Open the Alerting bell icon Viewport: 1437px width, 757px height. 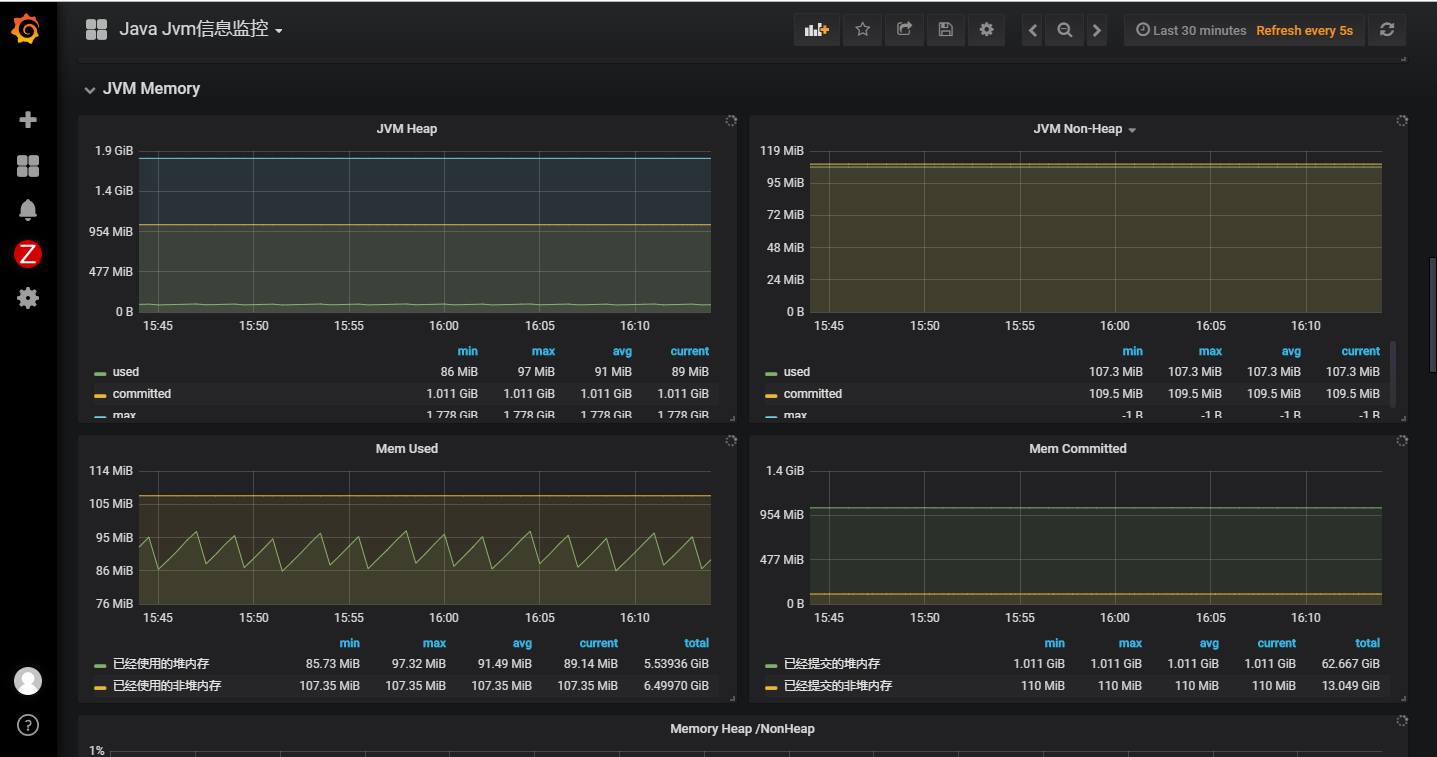28,209
